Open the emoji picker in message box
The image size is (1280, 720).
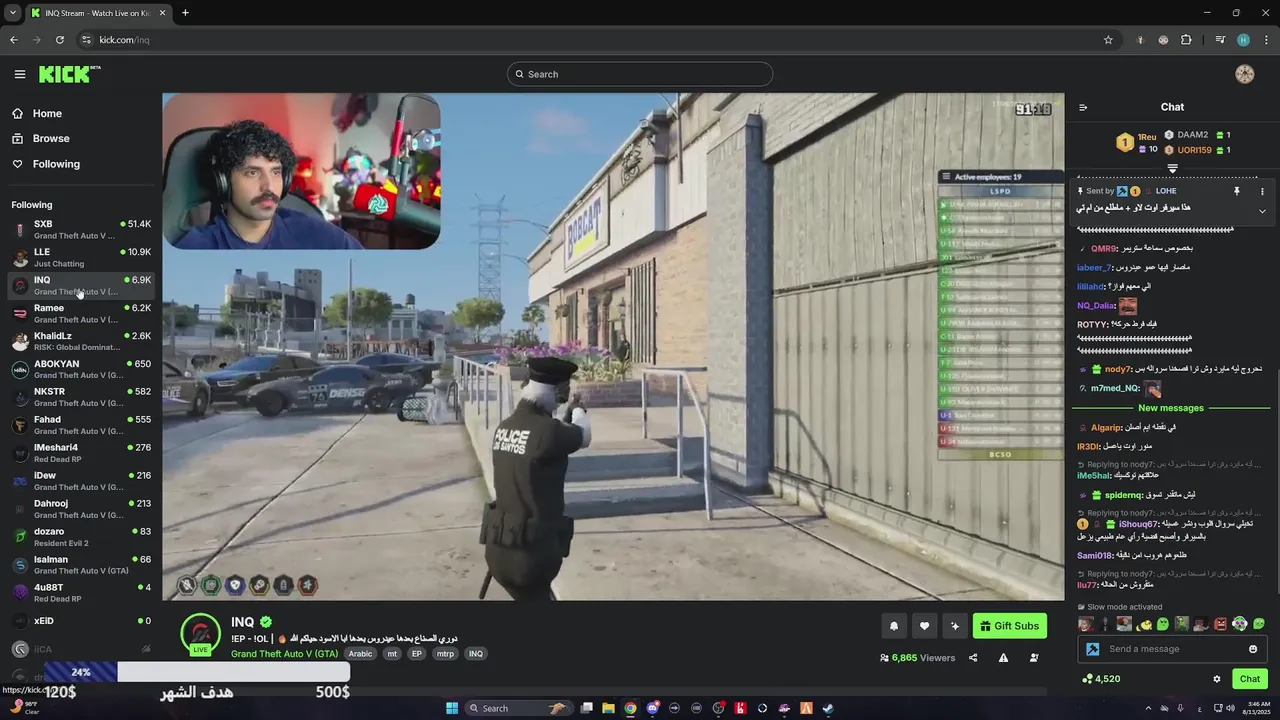pyautogui.click(x=1253, y=649)
